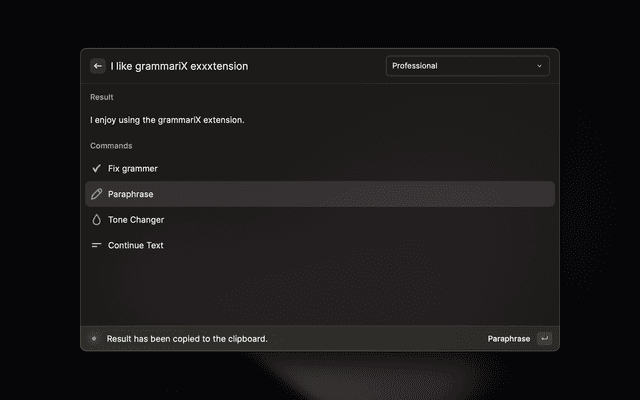
Task: Click the Fix grammer checkmark icon
Action: 96,169
